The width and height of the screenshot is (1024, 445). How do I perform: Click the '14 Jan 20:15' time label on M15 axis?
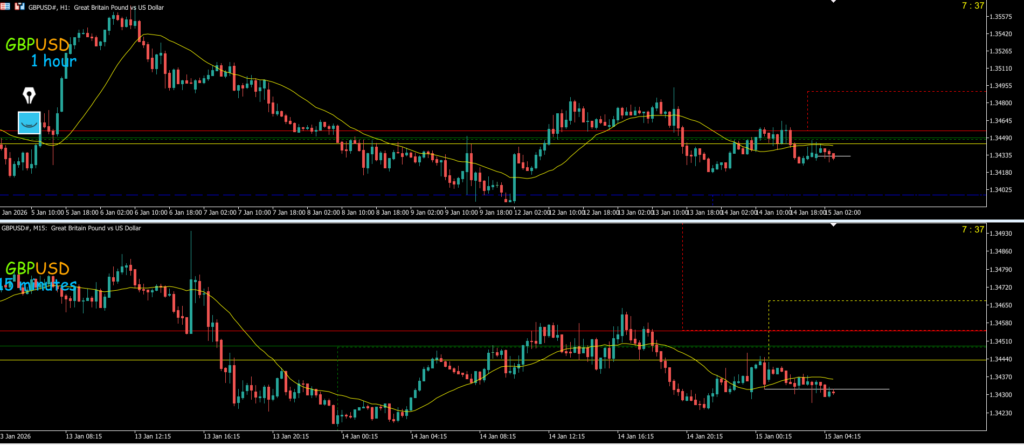pos(704,435)
